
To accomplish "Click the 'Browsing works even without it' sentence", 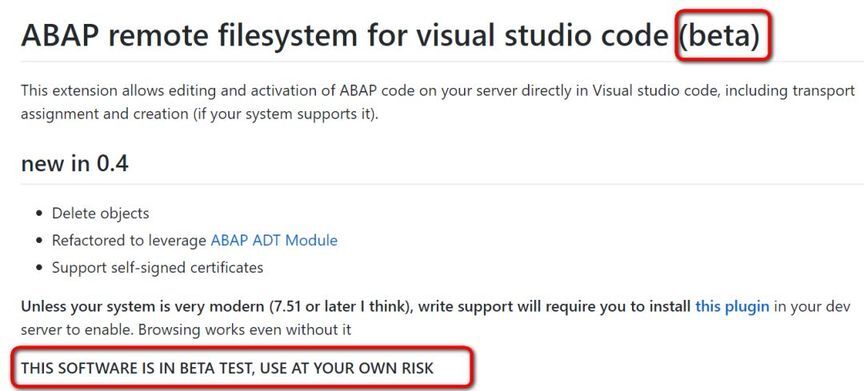I will coord(245,330).
